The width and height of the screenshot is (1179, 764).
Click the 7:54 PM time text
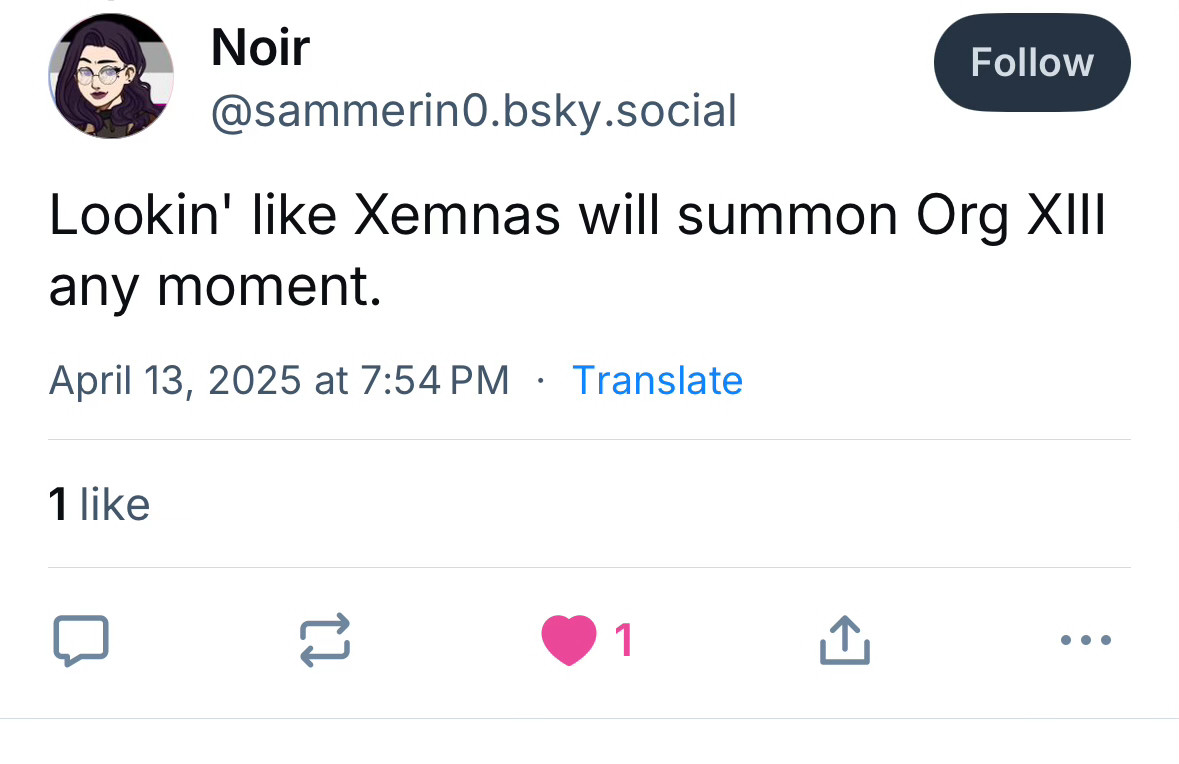[x=435, y=380]
